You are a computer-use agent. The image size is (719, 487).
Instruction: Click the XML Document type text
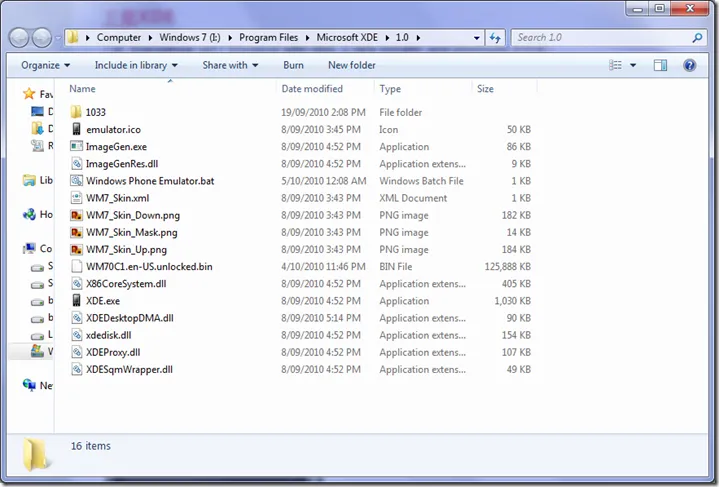pos(413,198)
